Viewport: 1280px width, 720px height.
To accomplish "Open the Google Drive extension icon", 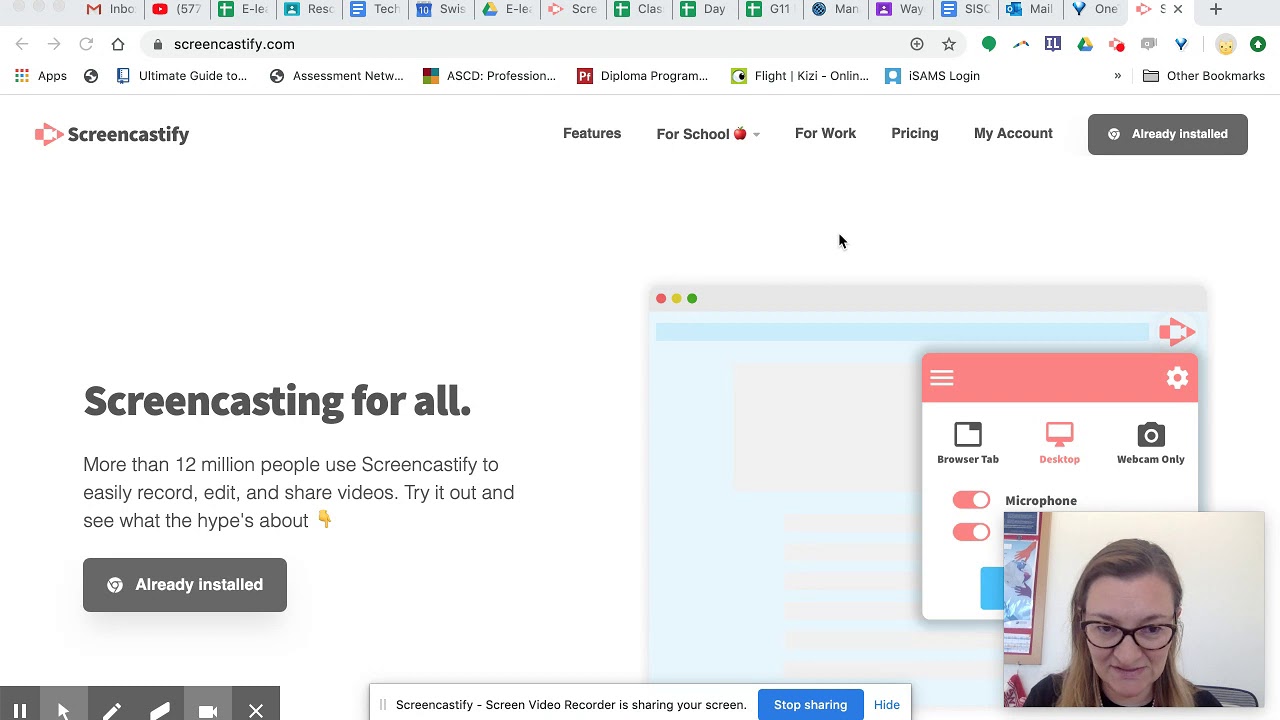I will [1085, 44].
